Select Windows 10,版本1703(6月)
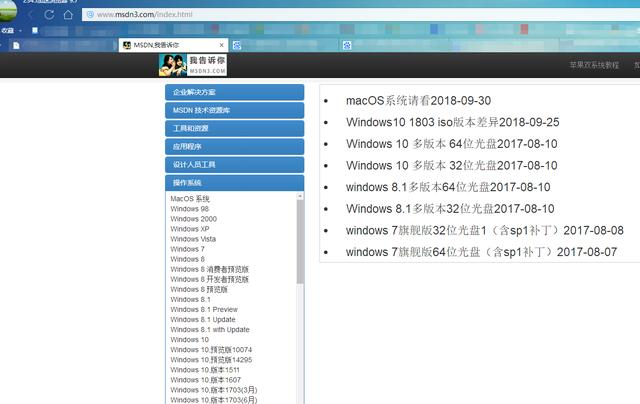 [213, 400]
